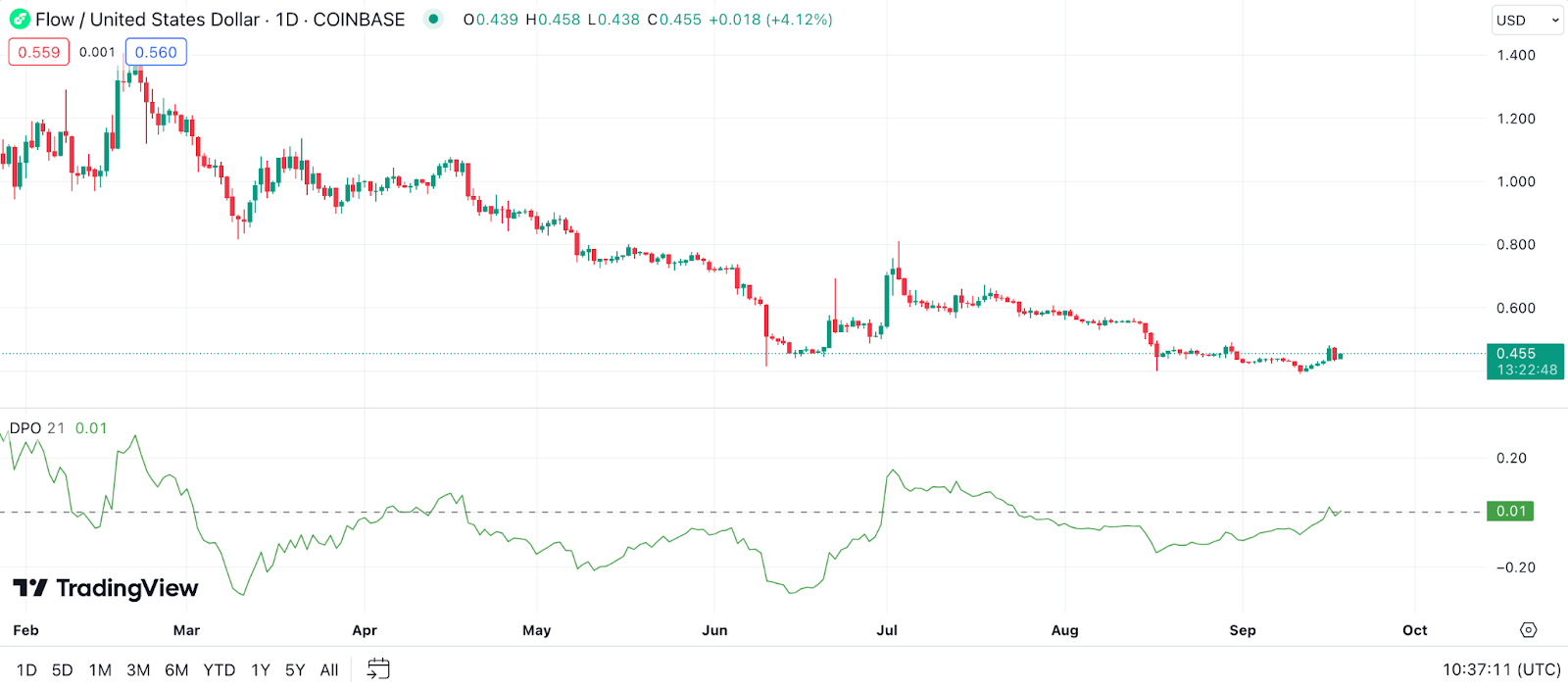The height and width of the screenshot is (689, 1568).
Task: Click the H0.458 high price value
Action: click(553, 20)
